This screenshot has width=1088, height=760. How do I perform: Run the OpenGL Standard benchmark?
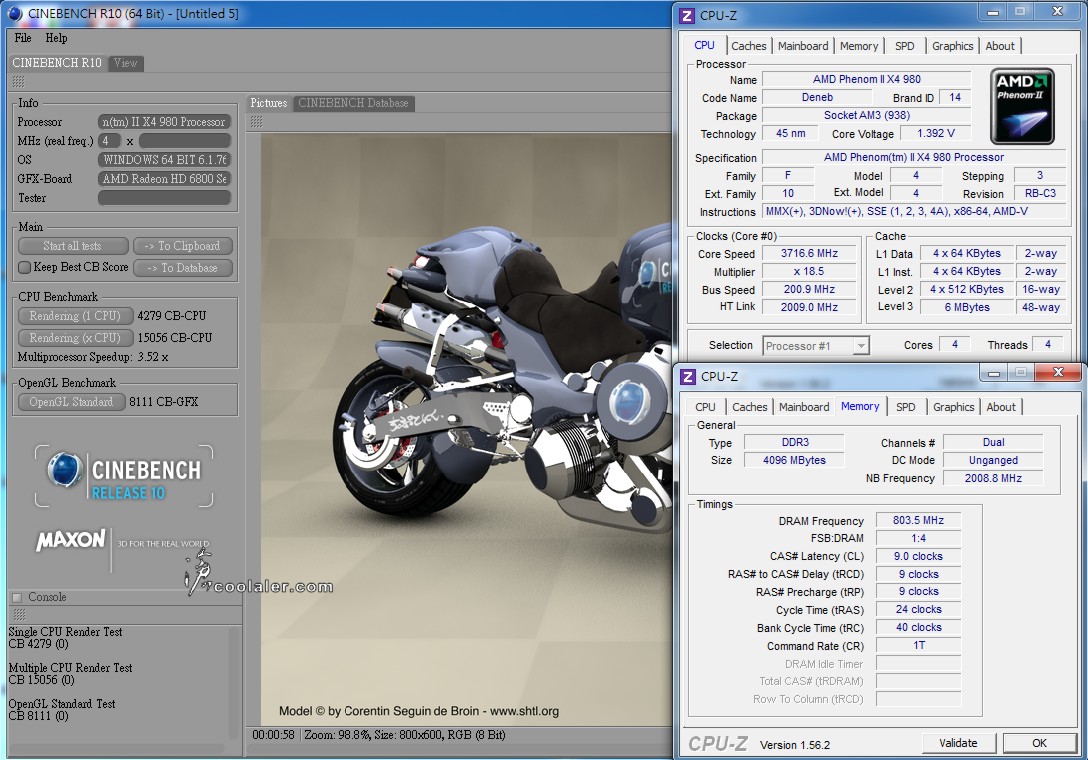point(71,402)
